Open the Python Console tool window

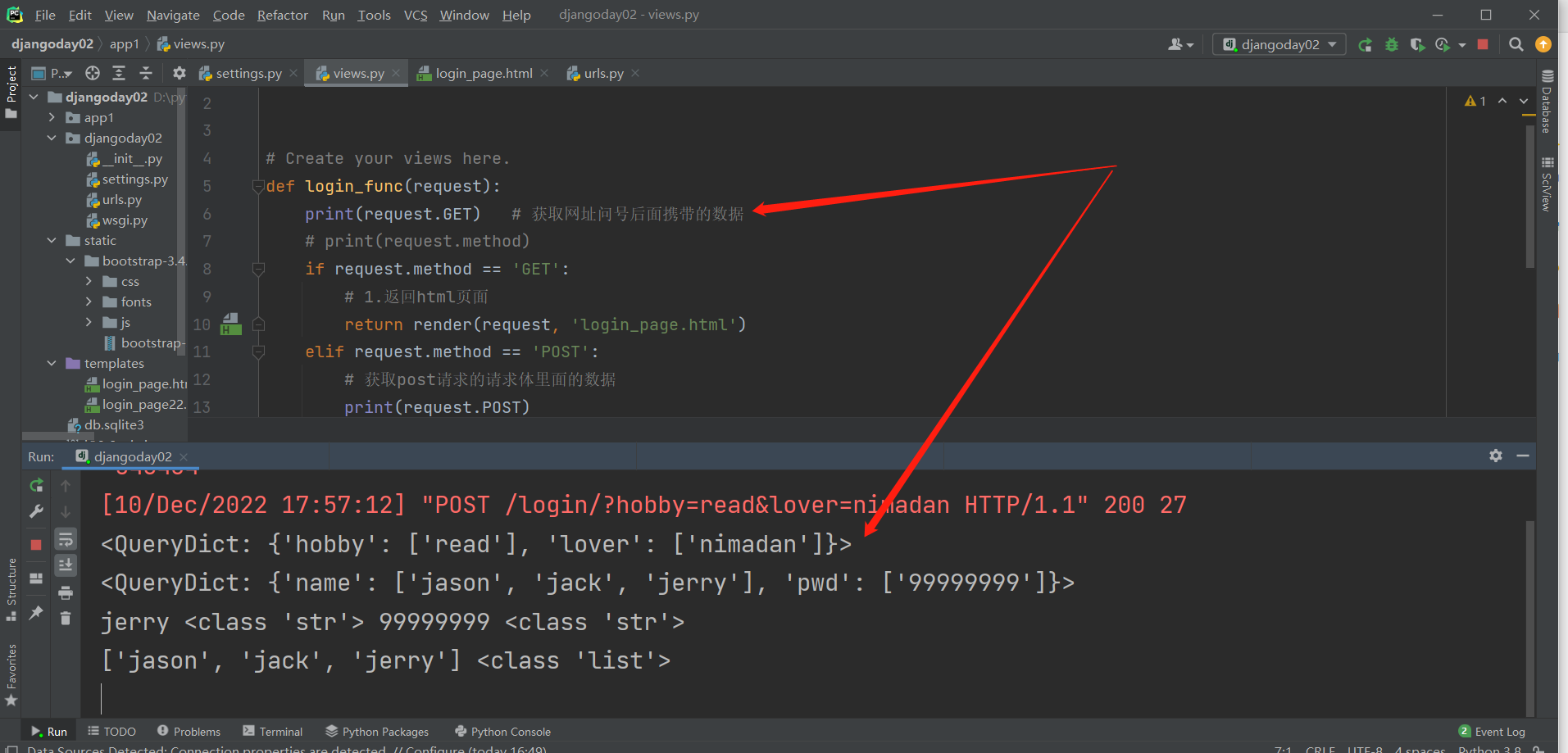pos(502,732)
